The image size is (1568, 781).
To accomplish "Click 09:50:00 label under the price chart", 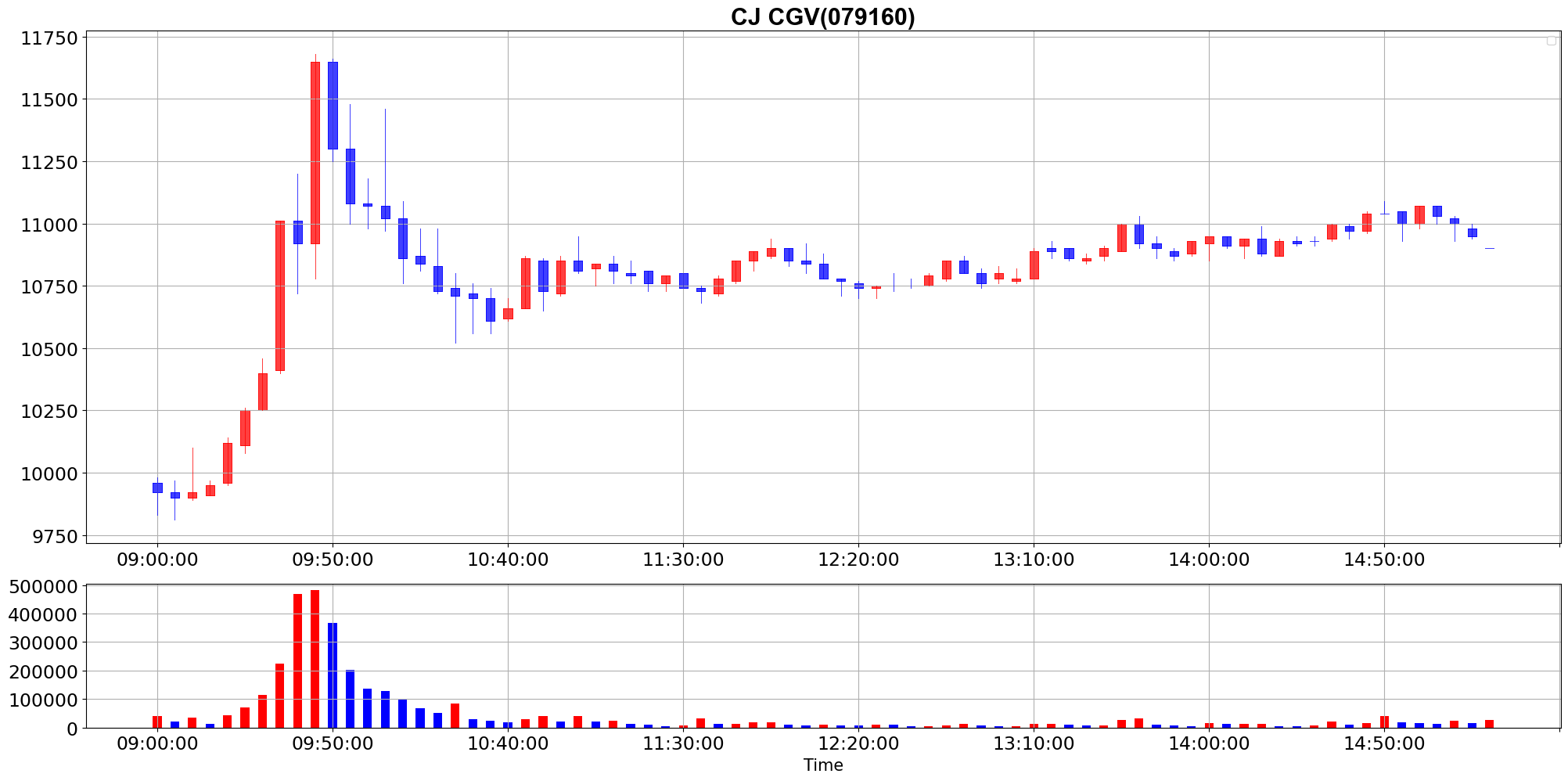I will click(x=333, y=560).
